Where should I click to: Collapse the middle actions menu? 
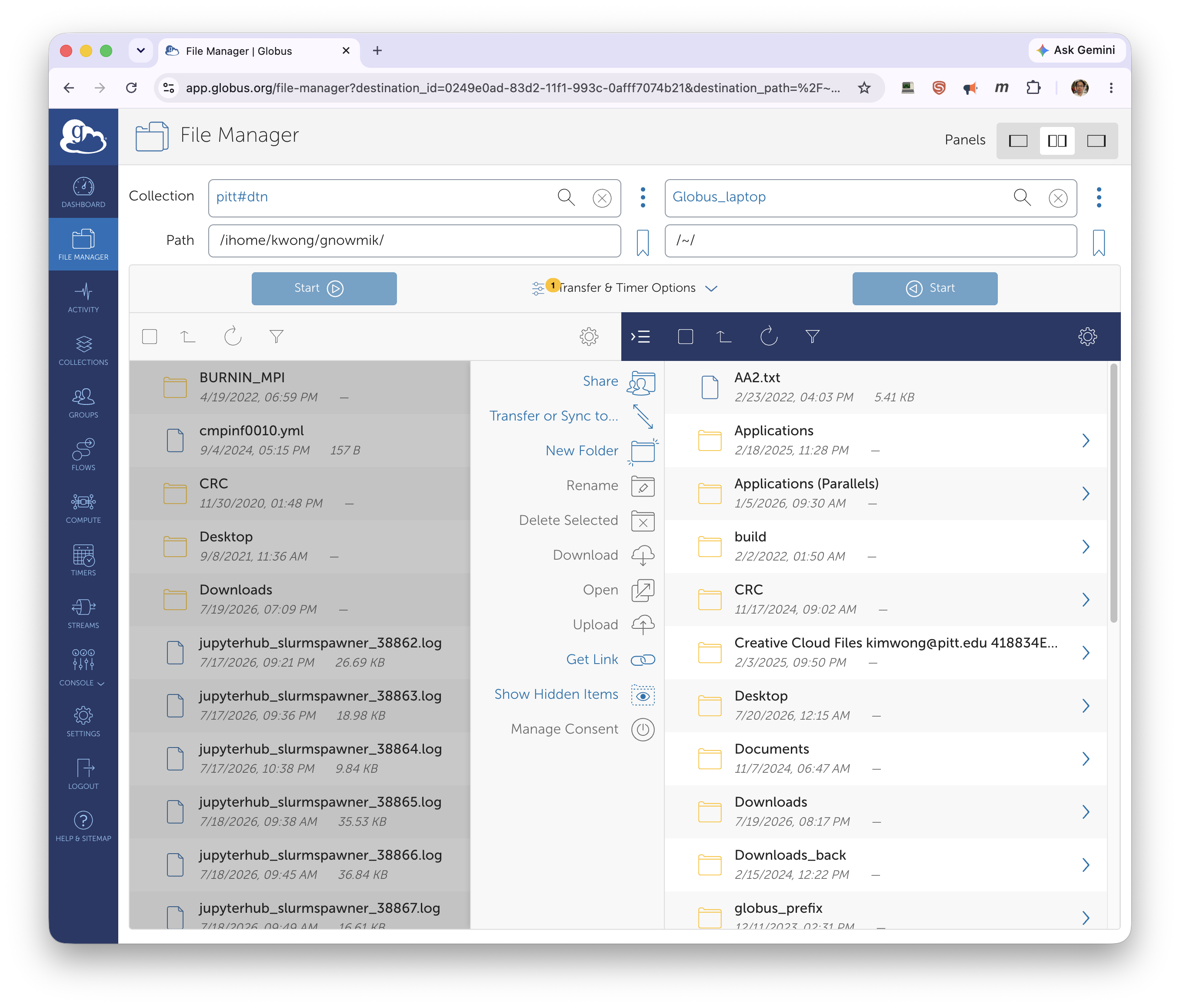(x=640, y=337)
